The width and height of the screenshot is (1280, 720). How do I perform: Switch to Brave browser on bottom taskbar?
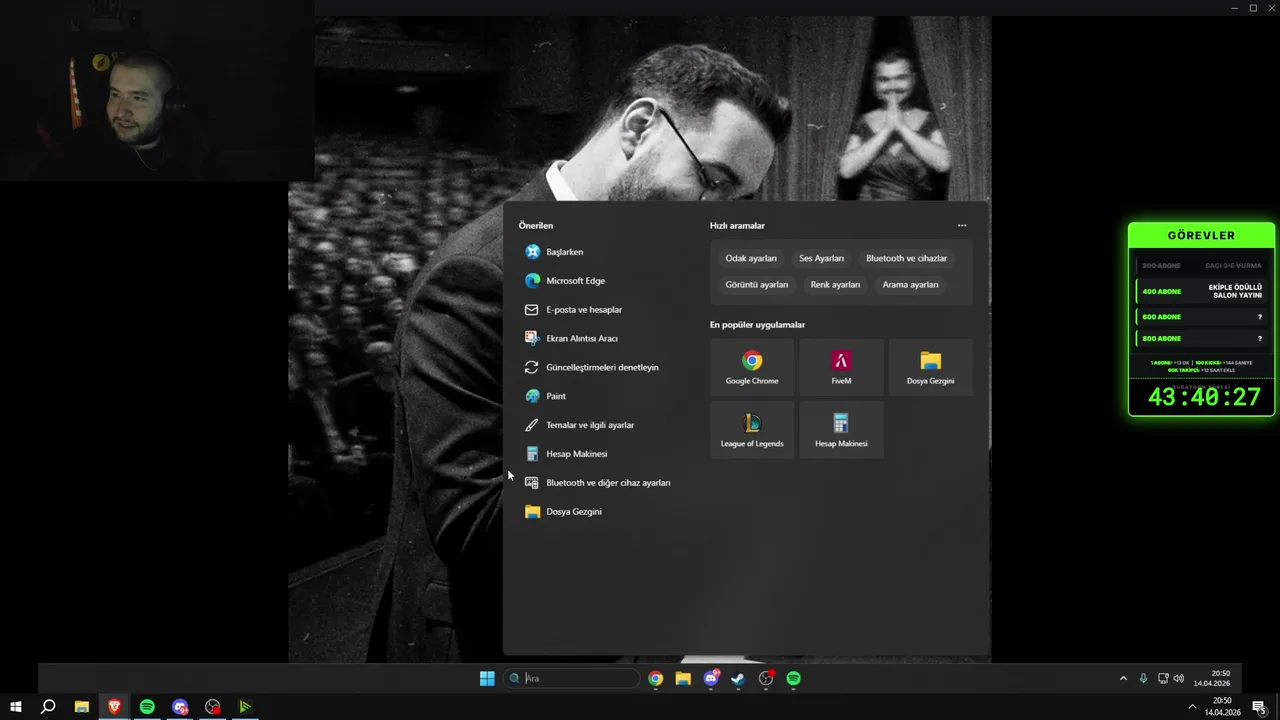(114, 707)
